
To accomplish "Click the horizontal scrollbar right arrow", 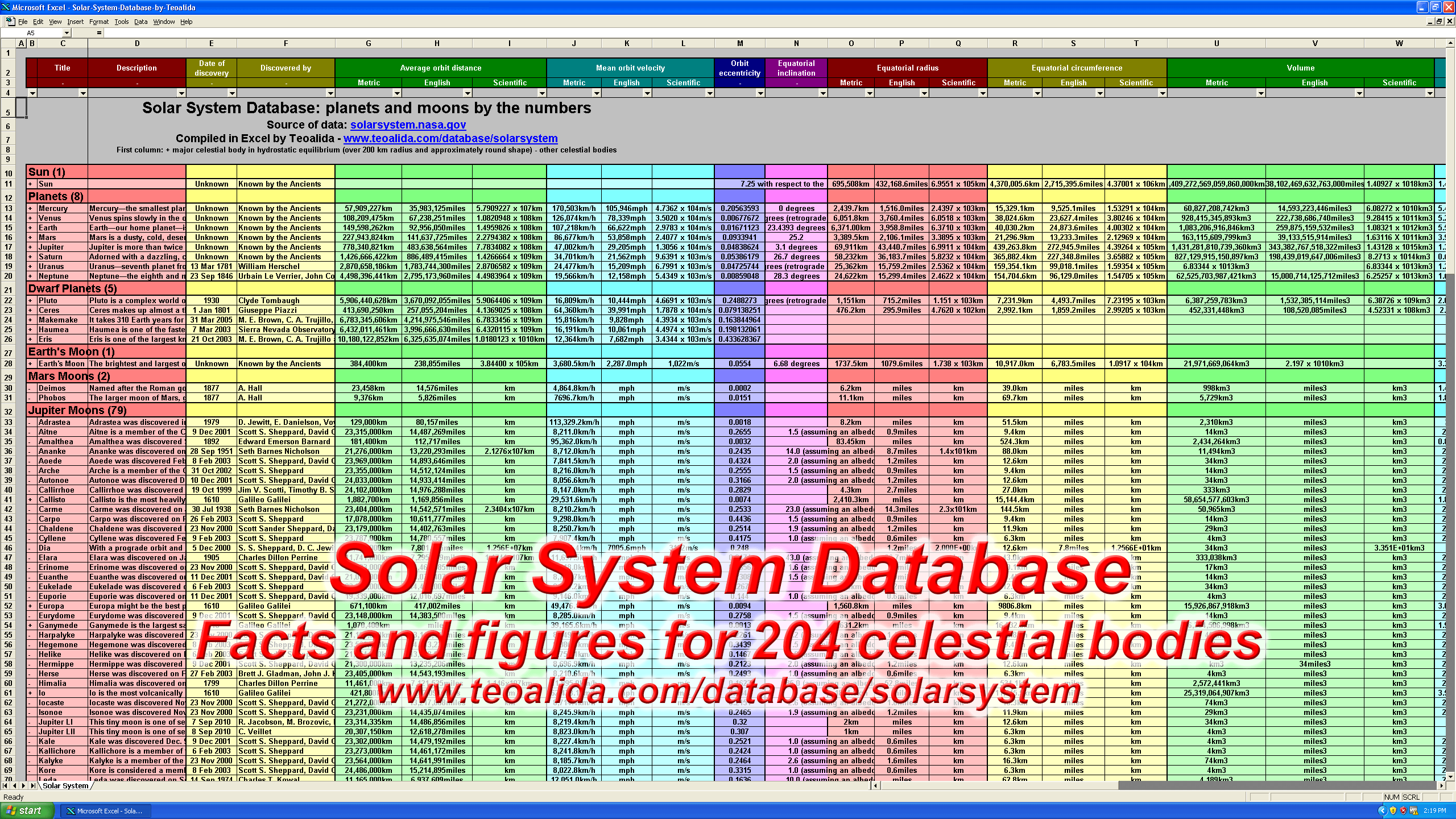I will coord(1441,785).
